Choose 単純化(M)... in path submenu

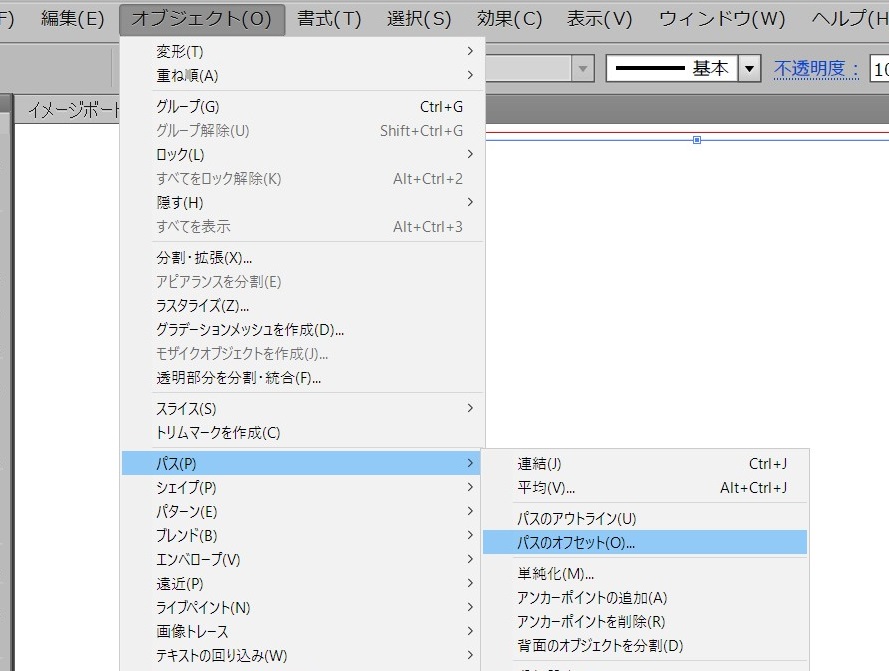coord(645,573)
